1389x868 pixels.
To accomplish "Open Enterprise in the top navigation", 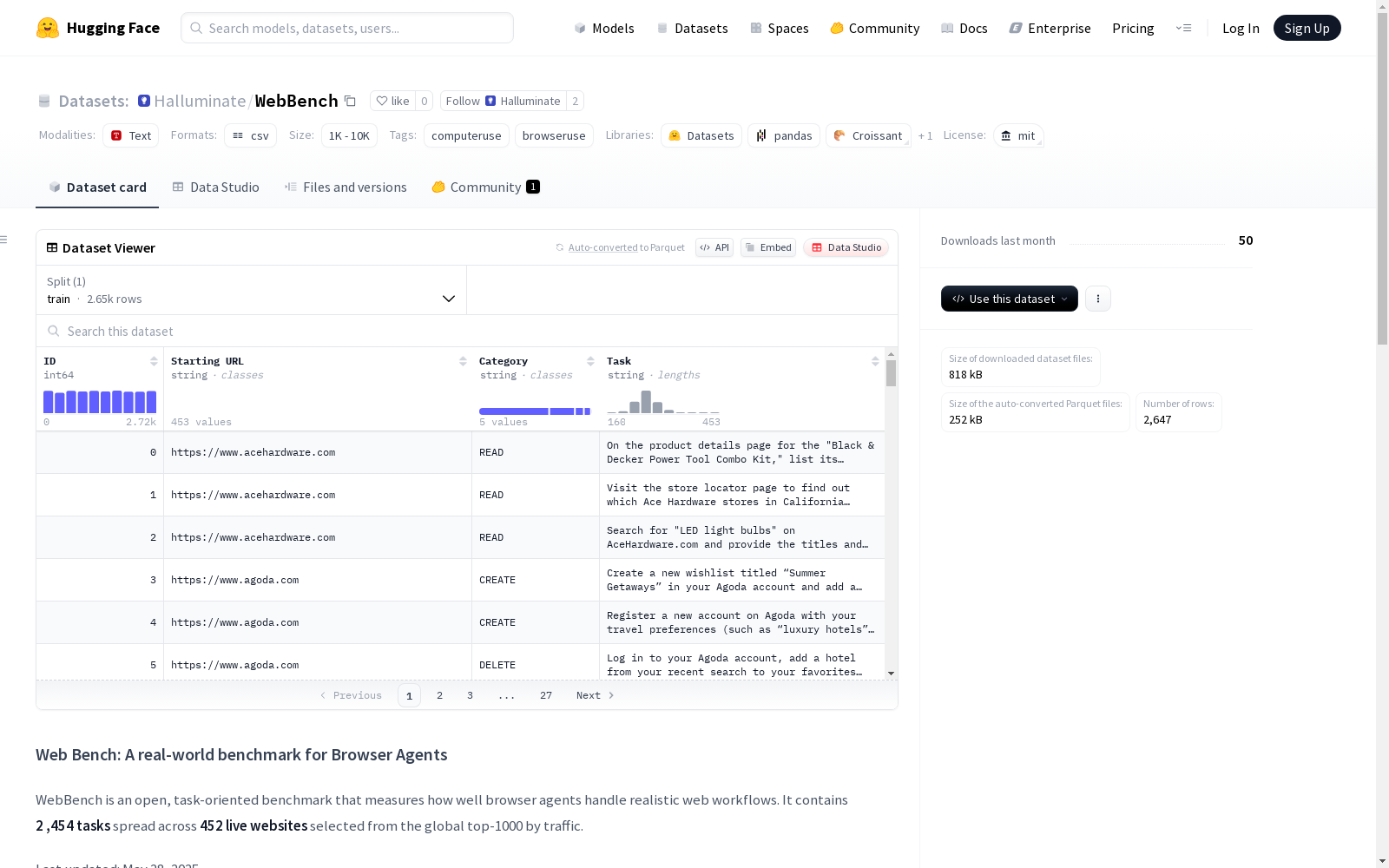I will 1050,28.
